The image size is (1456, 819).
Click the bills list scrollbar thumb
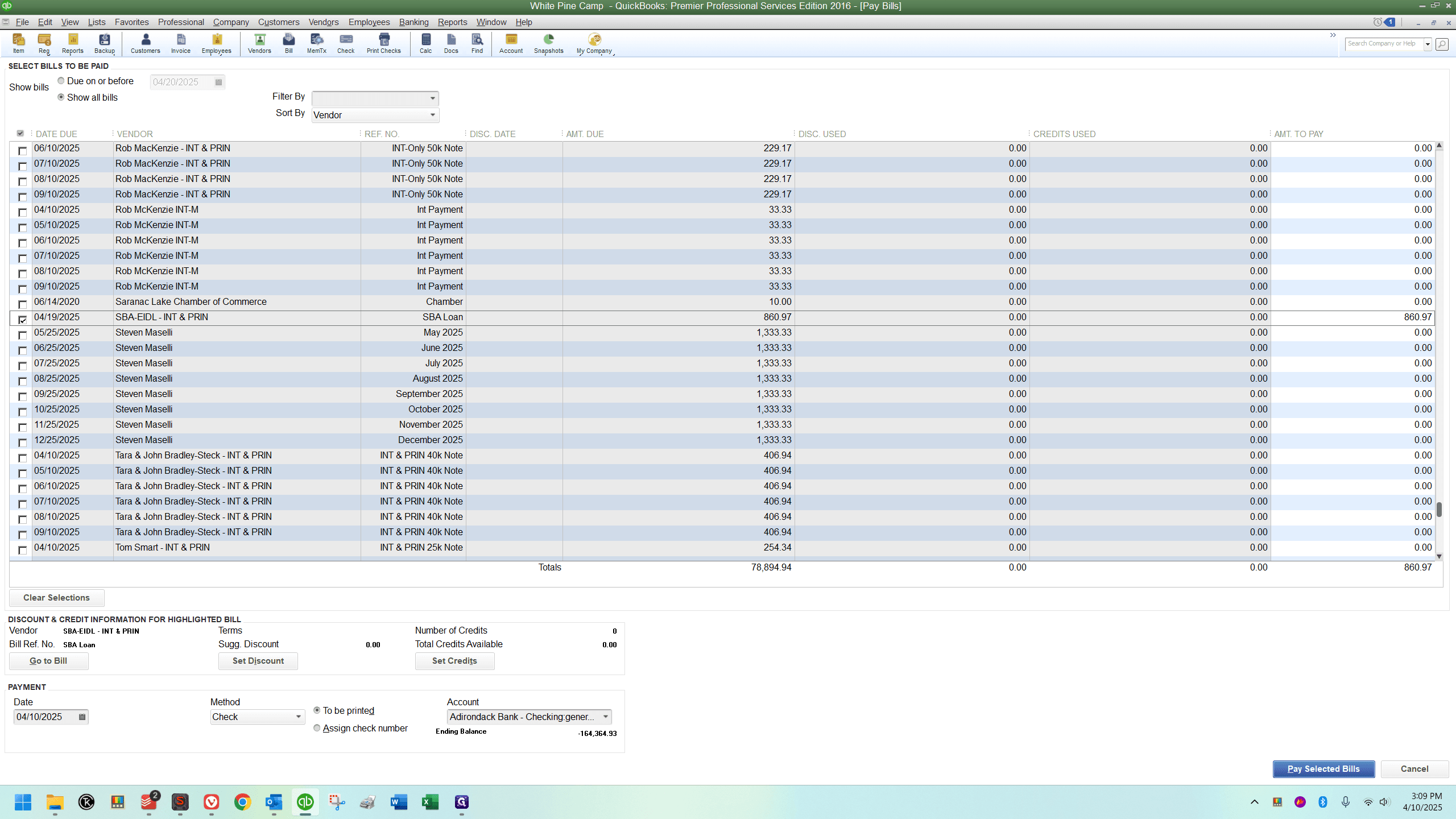[1440, 510]
